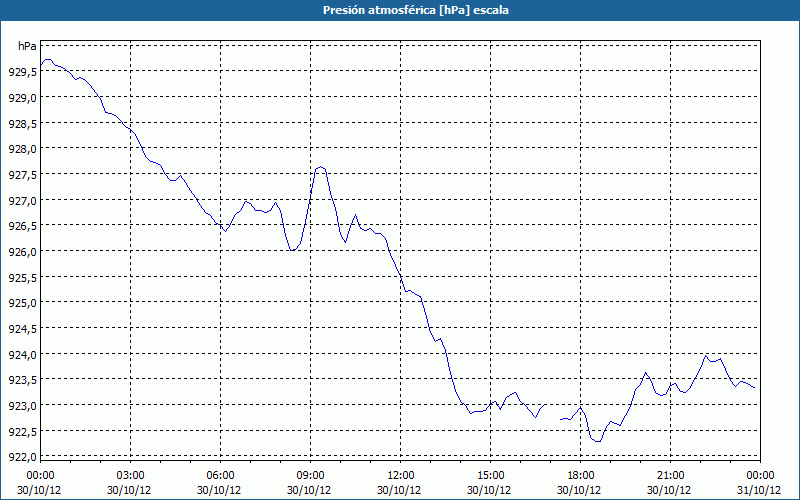The height and width of the screenshot is (500, 800).
Task: Click the 03:00 time axis label
Action: pos(130,475)
